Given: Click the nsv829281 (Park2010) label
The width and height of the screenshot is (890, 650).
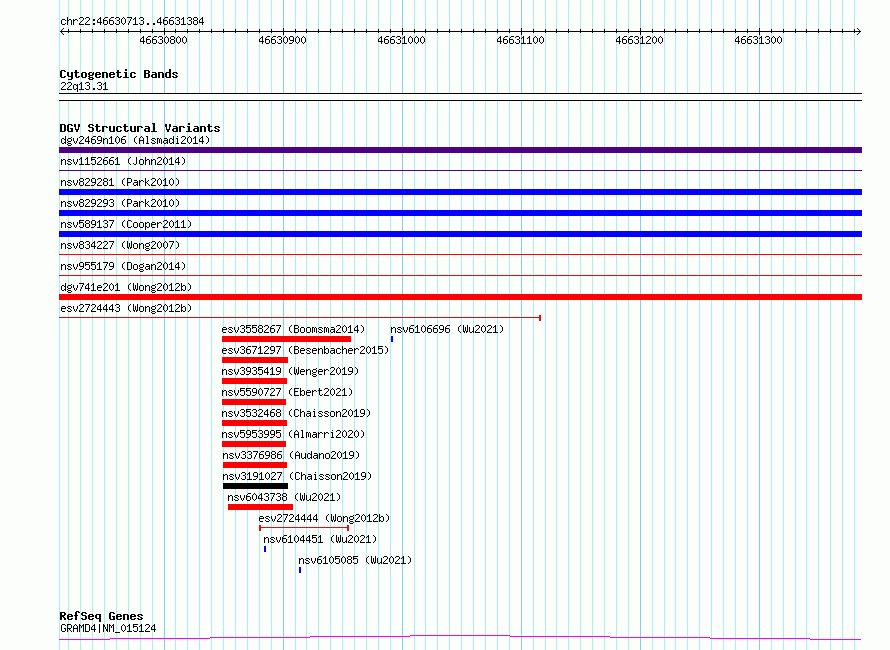Looking at the screenshot, I should click(120, 182).
